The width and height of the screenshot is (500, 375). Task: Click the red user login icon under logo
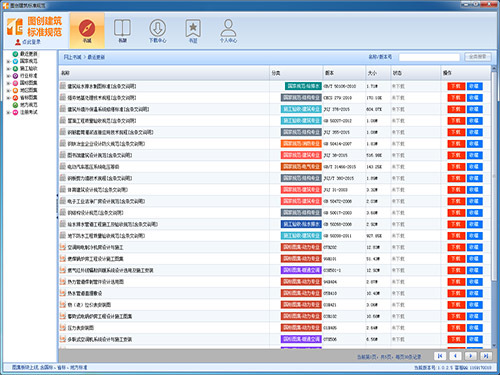[18, 42]
